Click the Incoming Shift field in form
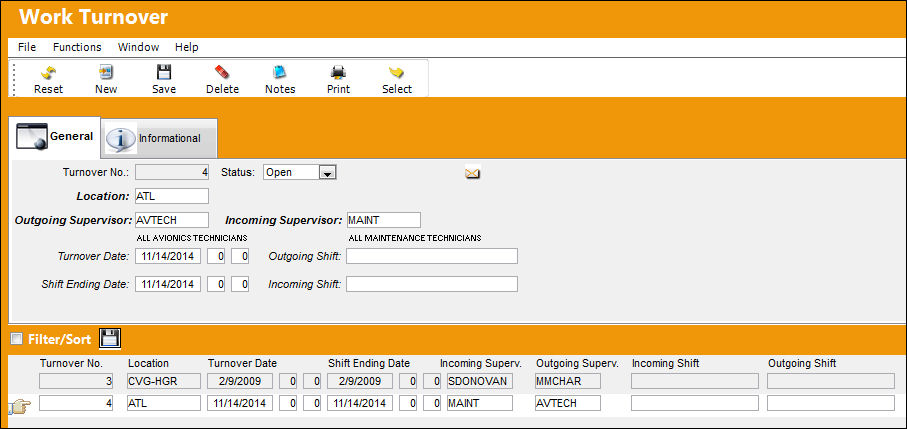The image size is (907, 429). 432,284
